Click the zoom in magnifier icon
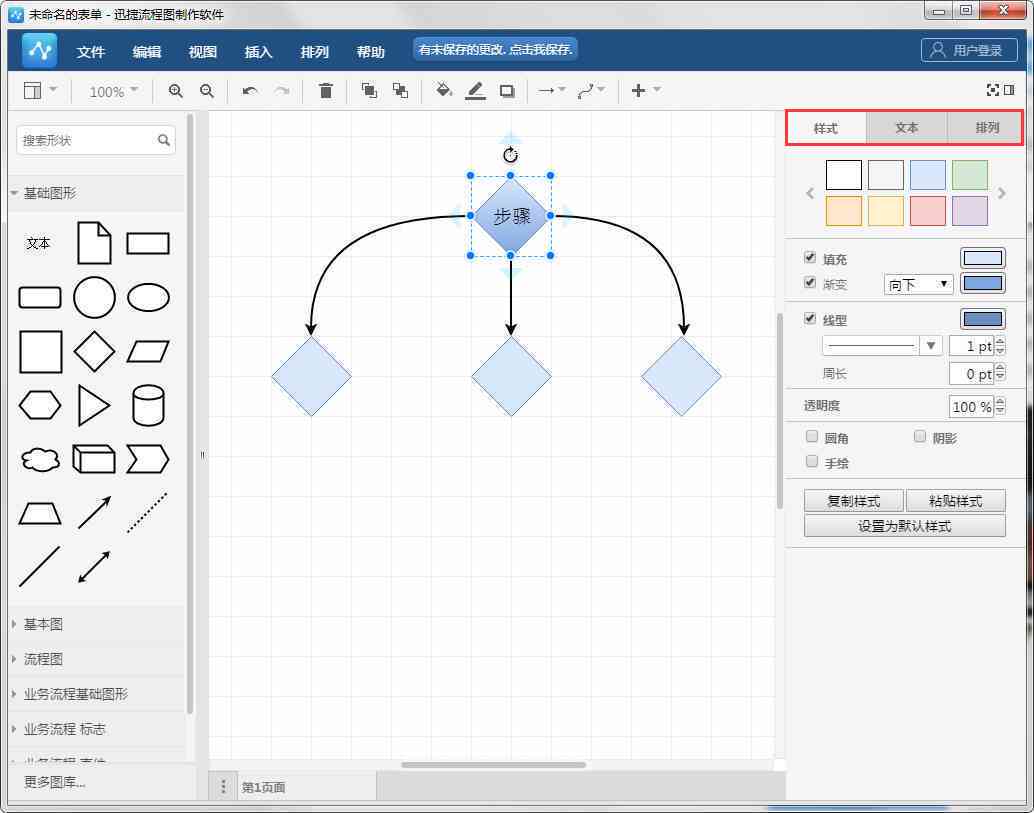The height and width of the screenshot is (813, 1034). [175, 91]
